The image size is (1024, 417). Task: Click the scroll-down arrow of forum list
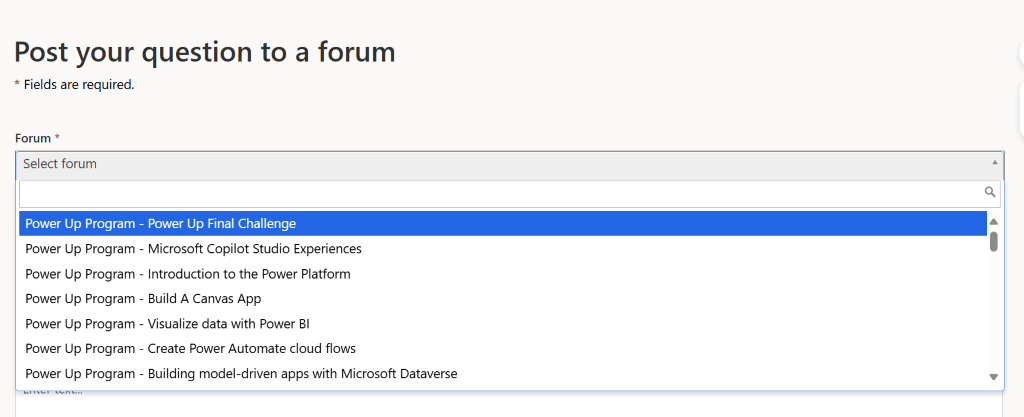pyautogui.click(x=993, y=377)
